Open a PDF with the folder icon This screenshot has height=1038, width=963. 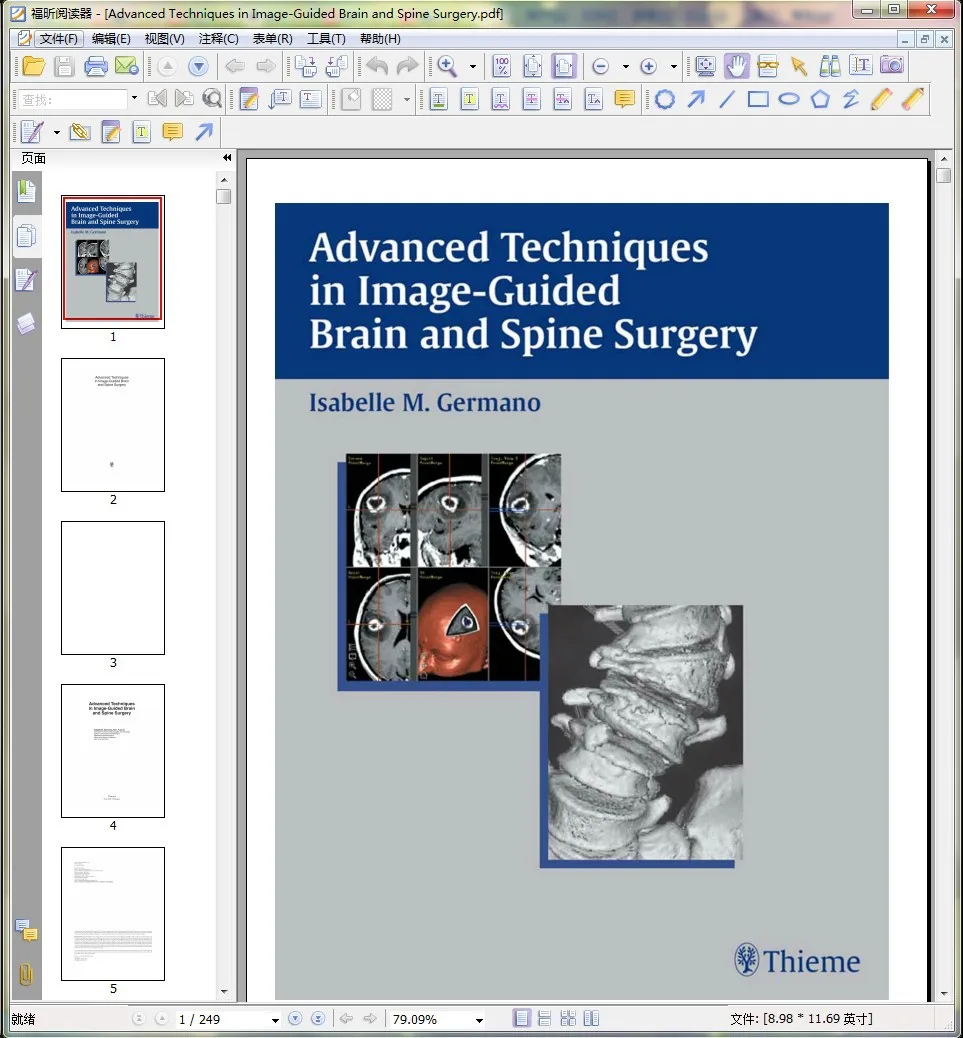tap(33, 66)
